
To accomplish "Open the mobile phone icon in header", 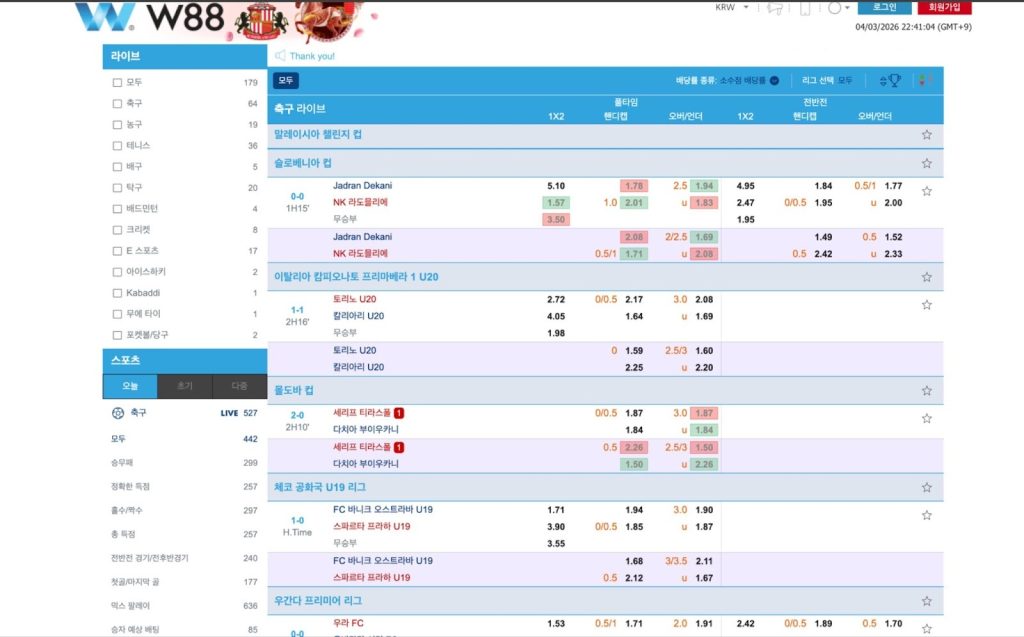I will point(805,8).
